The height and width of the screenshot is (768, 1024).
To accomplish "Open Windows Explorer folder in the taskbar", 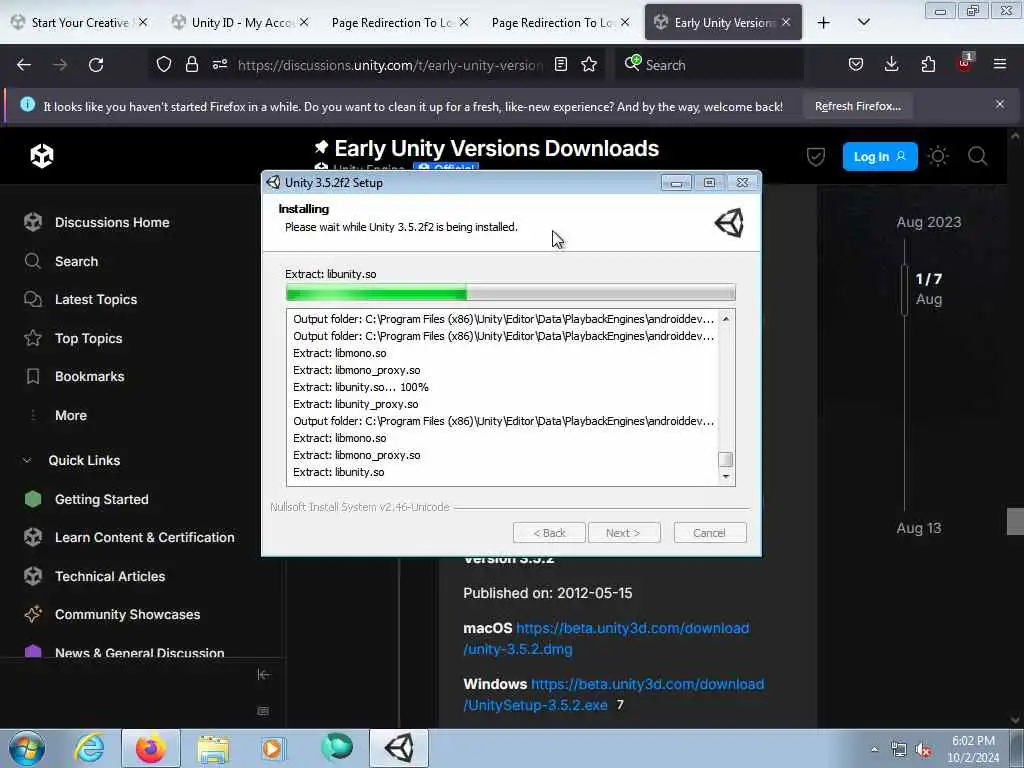I will pyautogui.click(x=213, y=748).
